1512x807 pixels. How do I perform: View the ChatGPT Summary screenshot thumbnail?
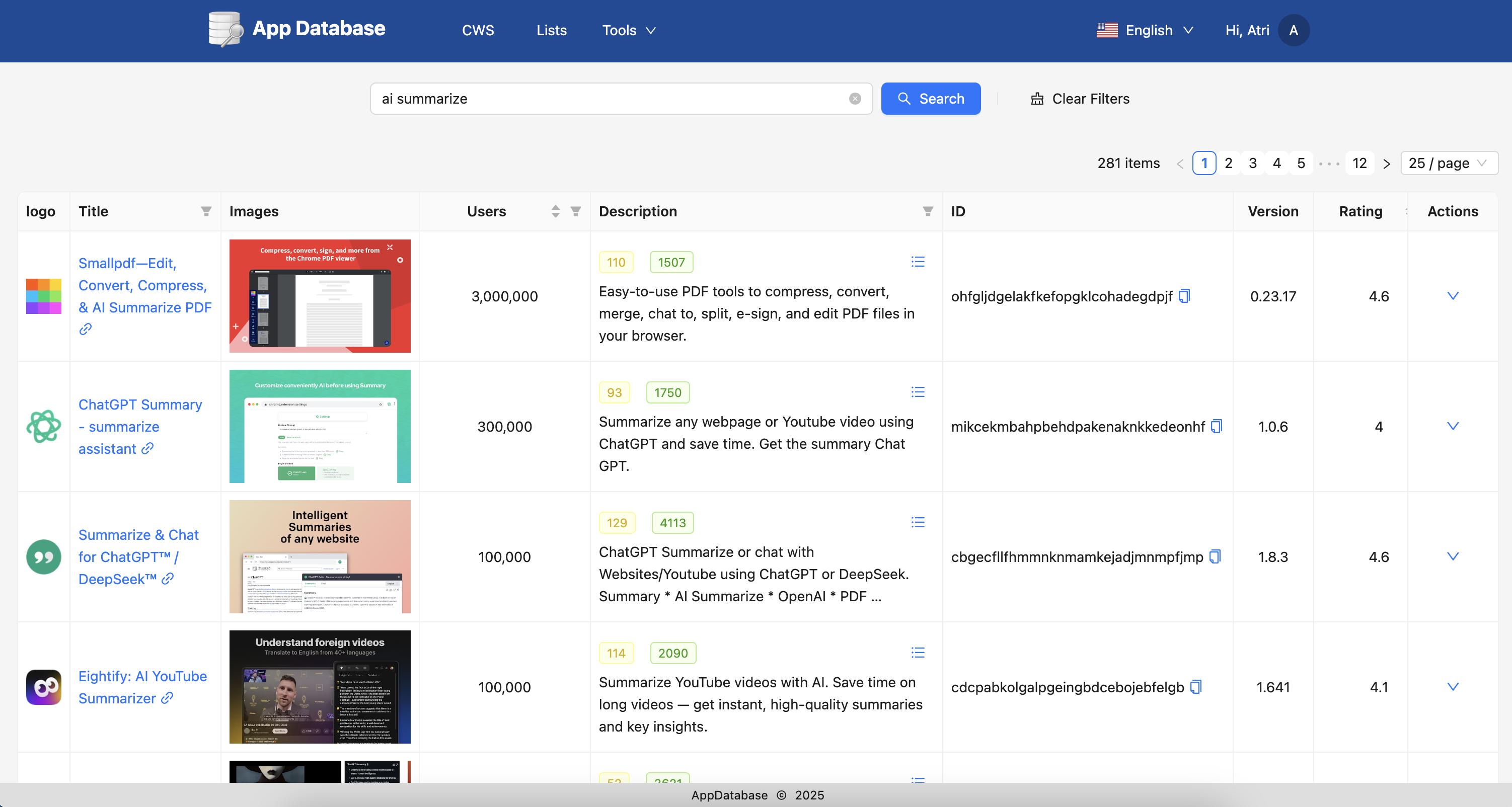(320, 426)
